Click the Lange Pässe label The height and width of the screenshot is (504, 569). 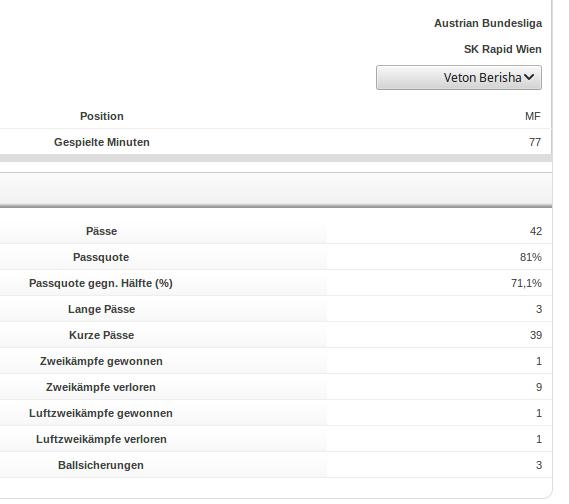pos(102,309)
